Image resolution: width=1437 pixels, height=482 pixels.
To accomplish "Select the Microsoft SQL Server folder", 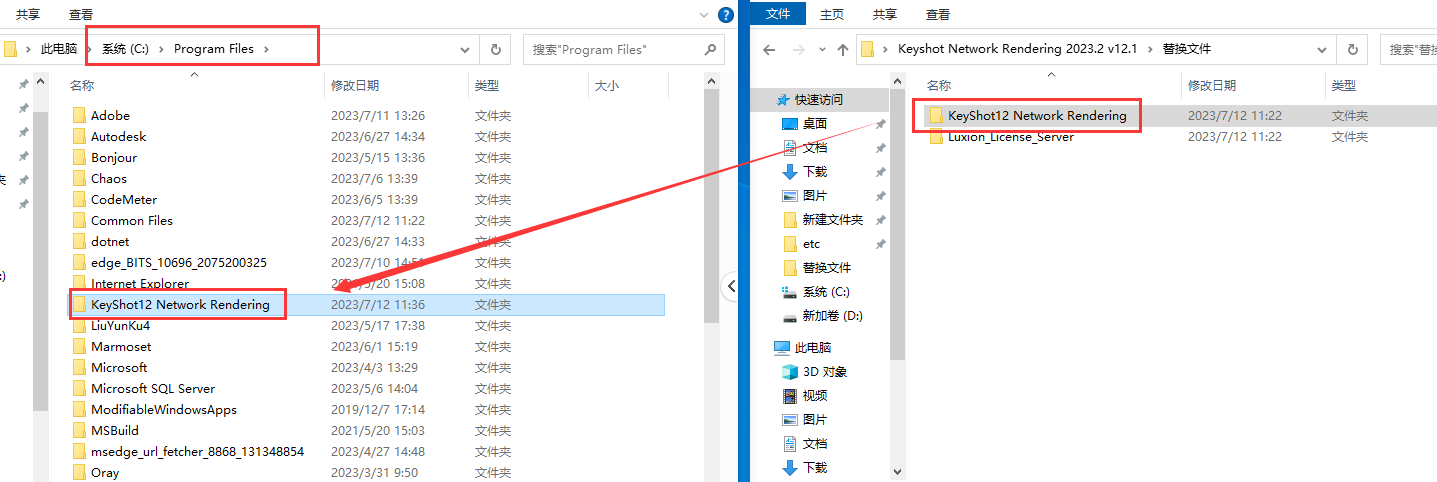I will [x=152, y=389].
